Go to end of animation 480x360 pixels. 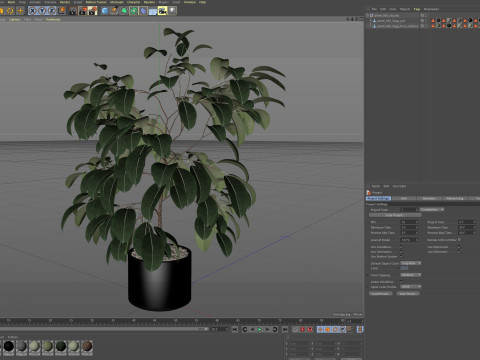(285, 329)
